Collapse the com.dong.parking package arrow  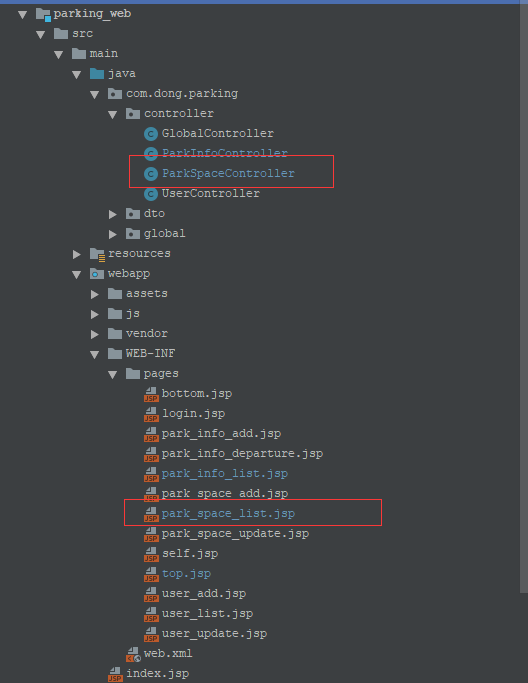coord(95,95)
